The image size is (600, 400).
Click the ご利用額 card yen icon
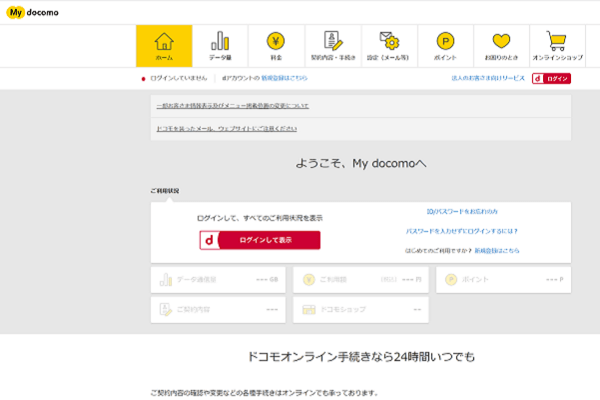point(309,279)
